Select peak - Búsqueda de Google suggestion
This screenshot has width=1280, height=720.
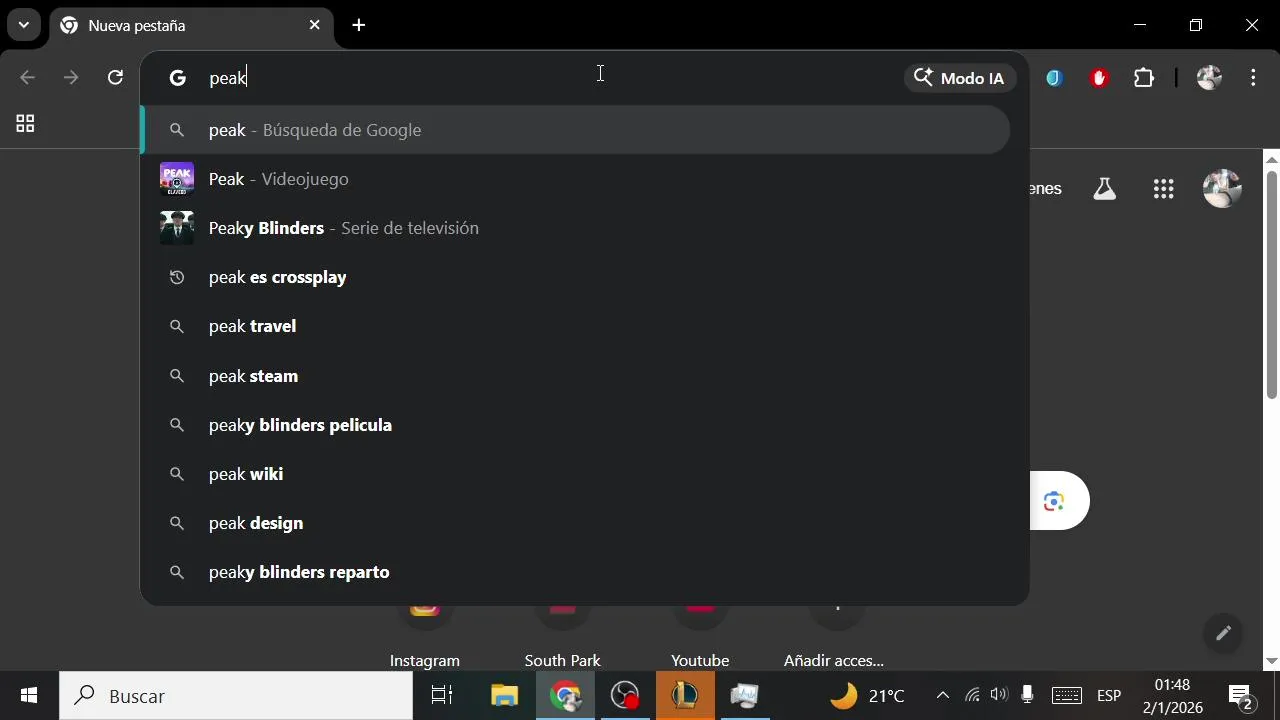[x=577, y=130]
